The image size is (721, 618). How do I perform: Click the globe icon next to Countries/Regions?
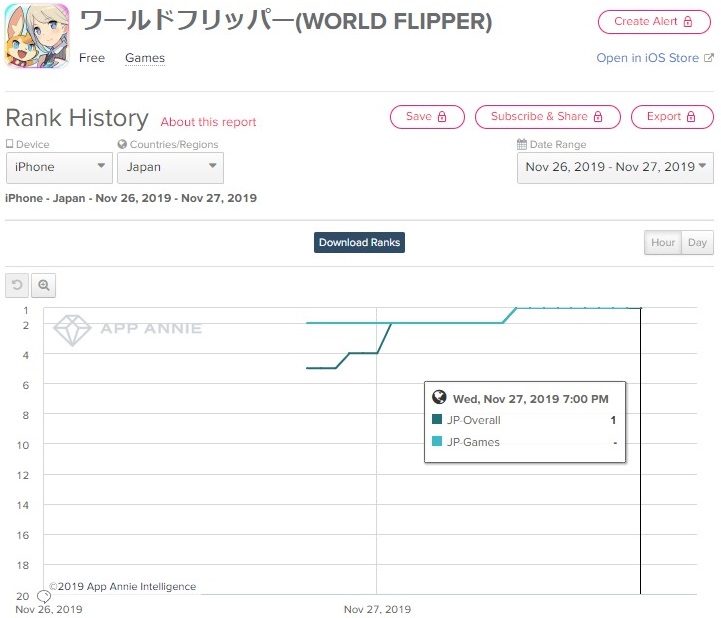click(x=122, y=144)
